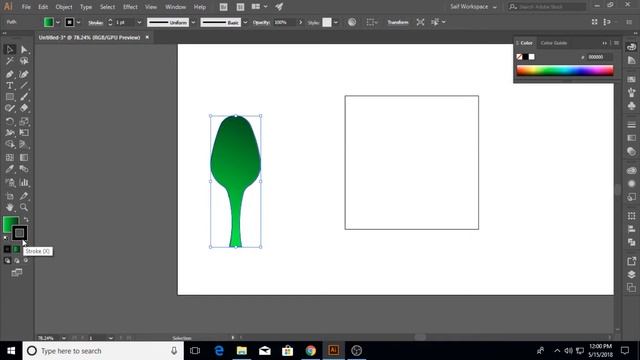Select the Magic Wand tool
The height and width of the screenshot is (360, 640).
click(x=10, y=61)
